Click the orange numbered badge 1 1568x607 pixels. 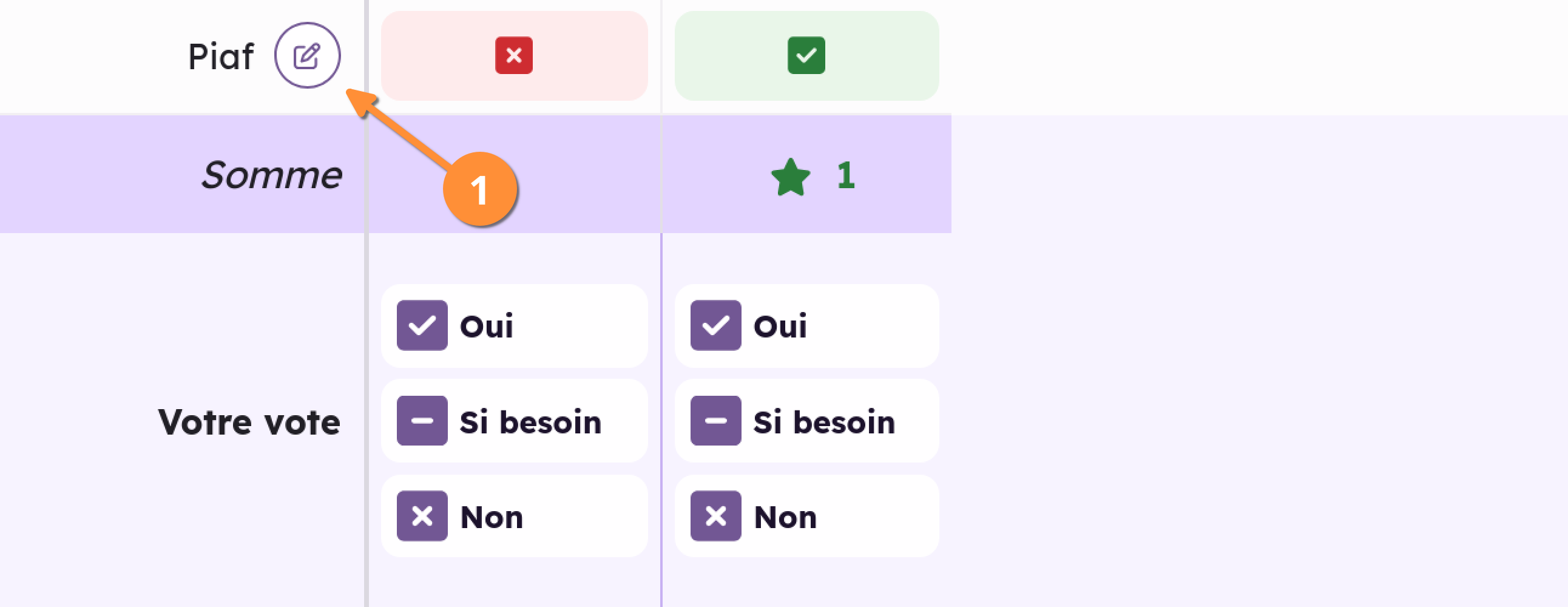[479, 189]
